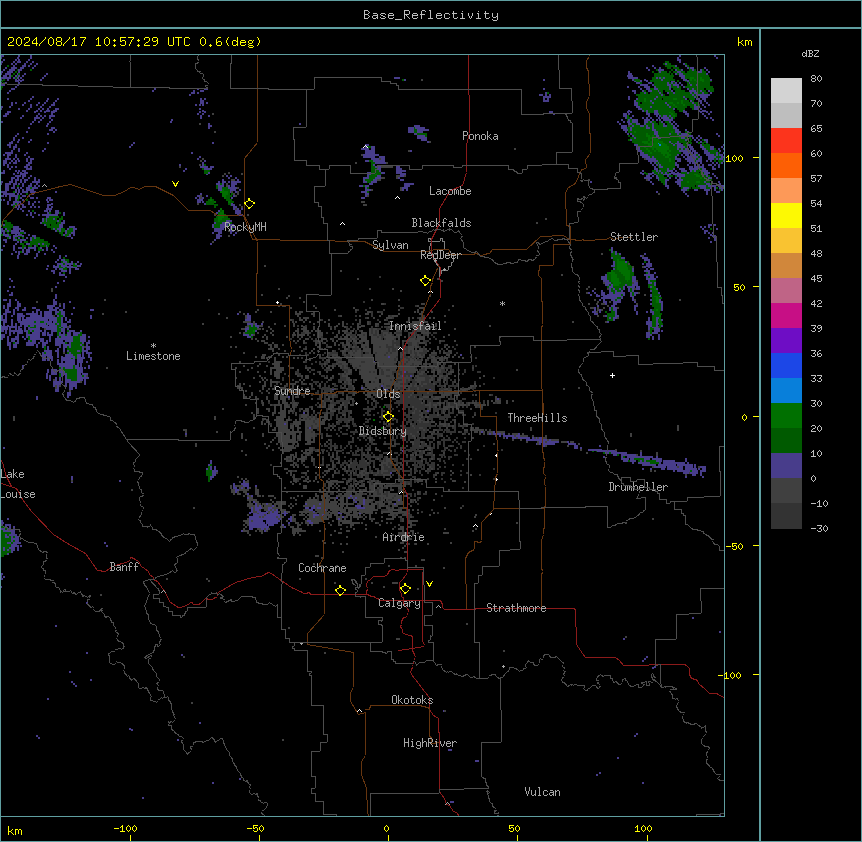Viewport: 862px width, 842px height.
Task: Click the Cochrane label
Action: pos(322,568)
